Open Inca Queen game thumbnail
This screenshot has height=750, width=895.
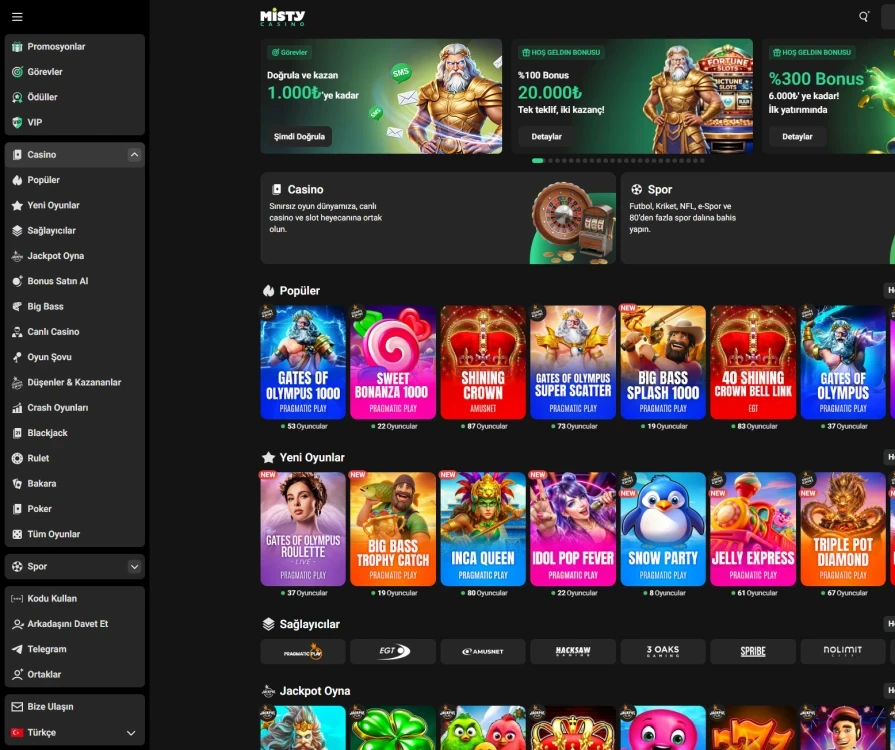point(483,529)
